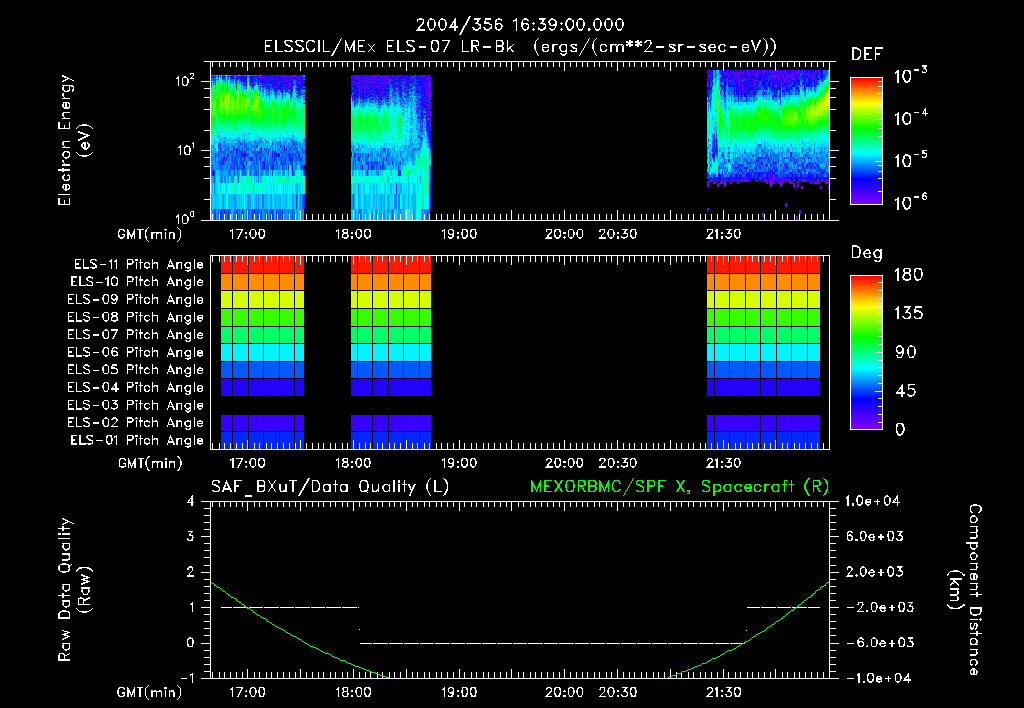Click the white data quality line at level 0

(552, 643)
